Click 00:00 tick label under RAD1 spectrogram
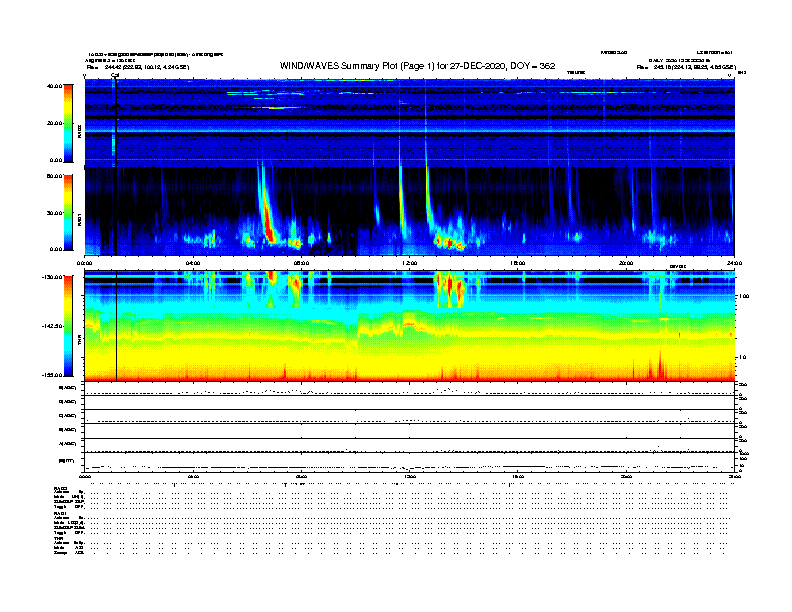Screen dimensions: 792x612 [x=84, y=263]
